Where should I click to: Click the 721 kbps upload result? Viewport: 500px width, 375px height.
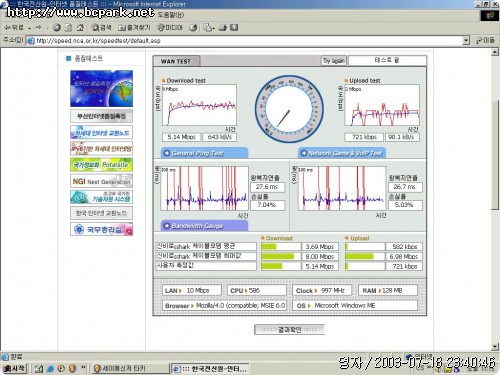click(364, 137)
